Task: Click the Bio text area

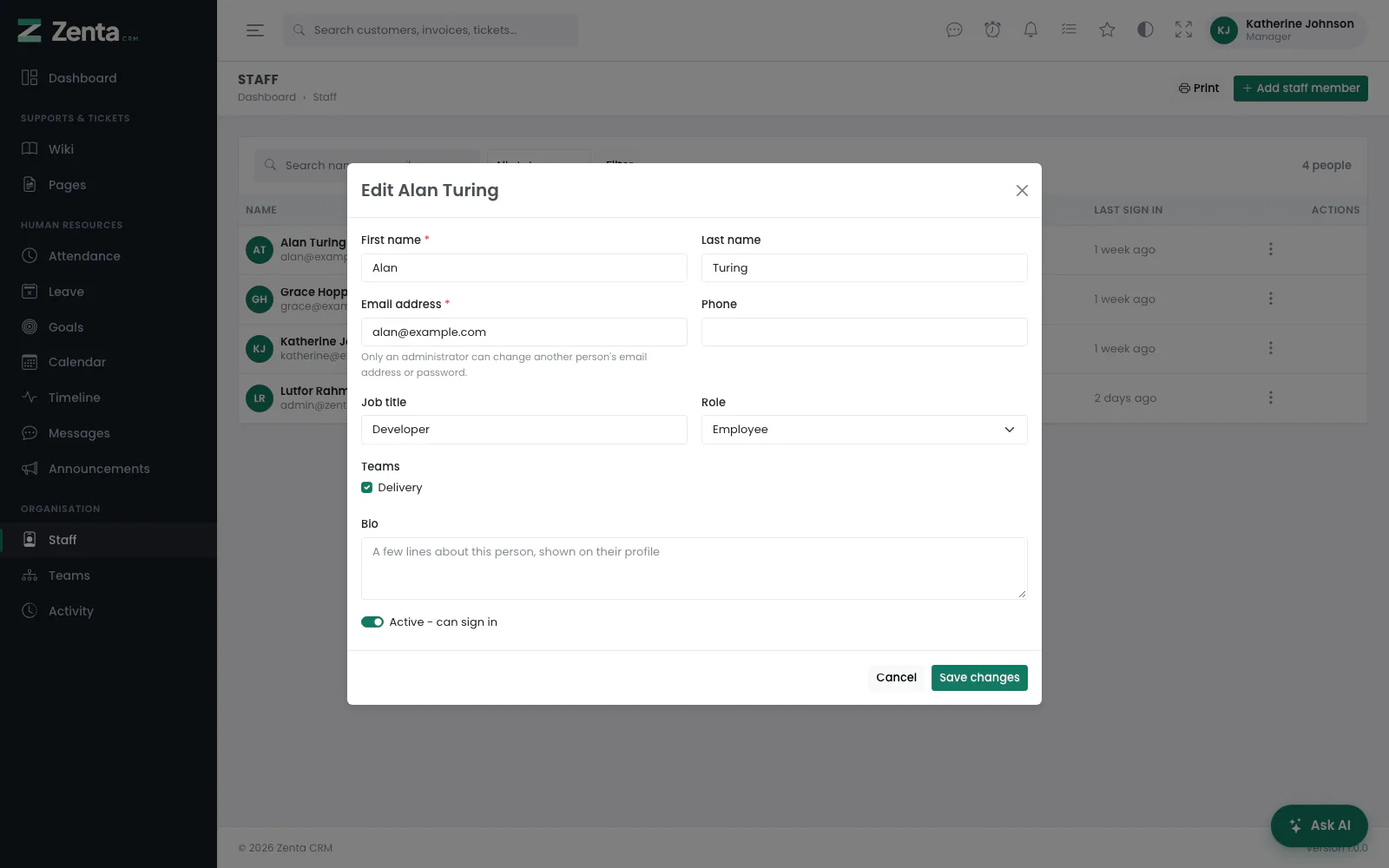Action: (694, 569)
